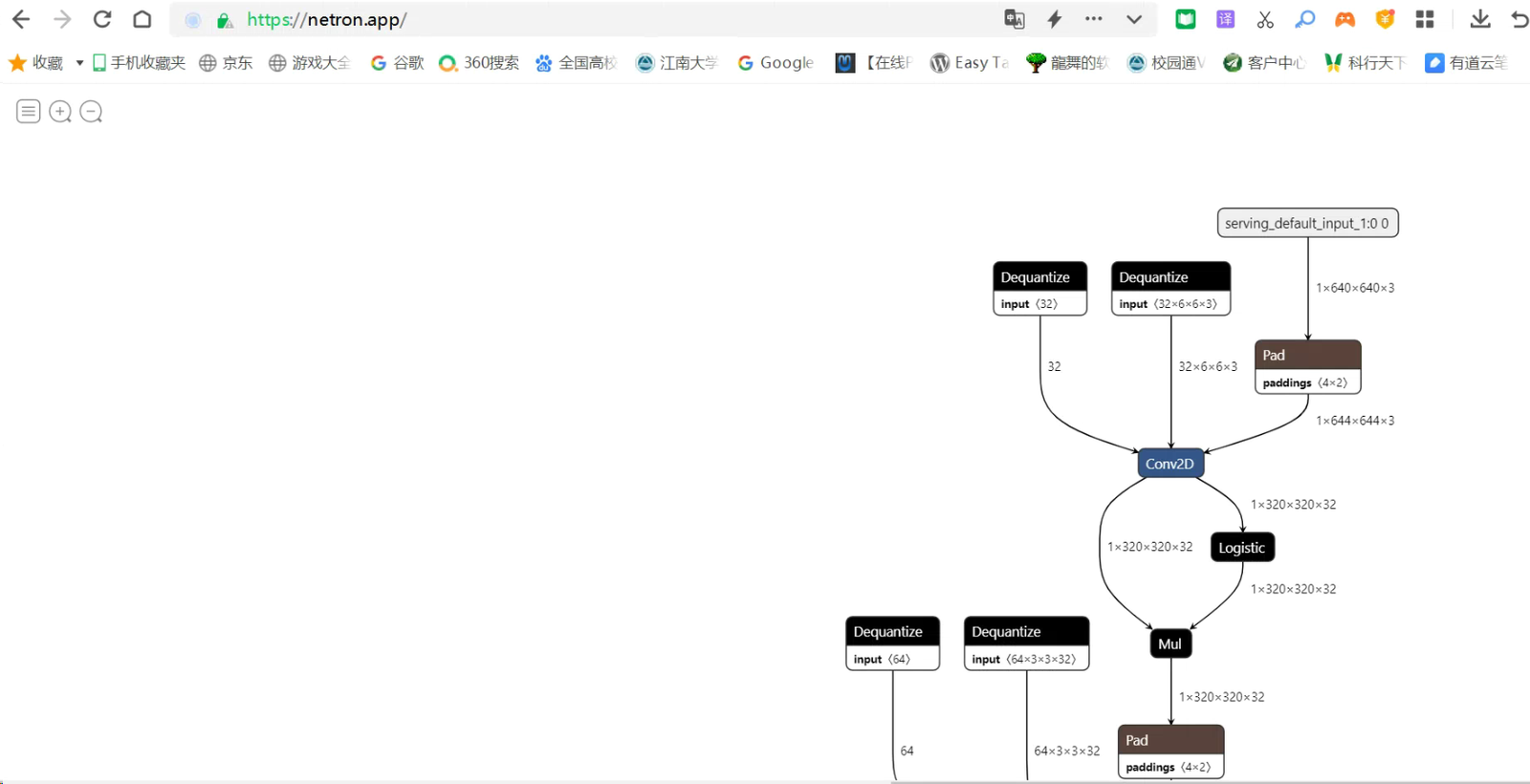Open the 360搜索 bookmark
1530x784 pixels.
(479, 63)
